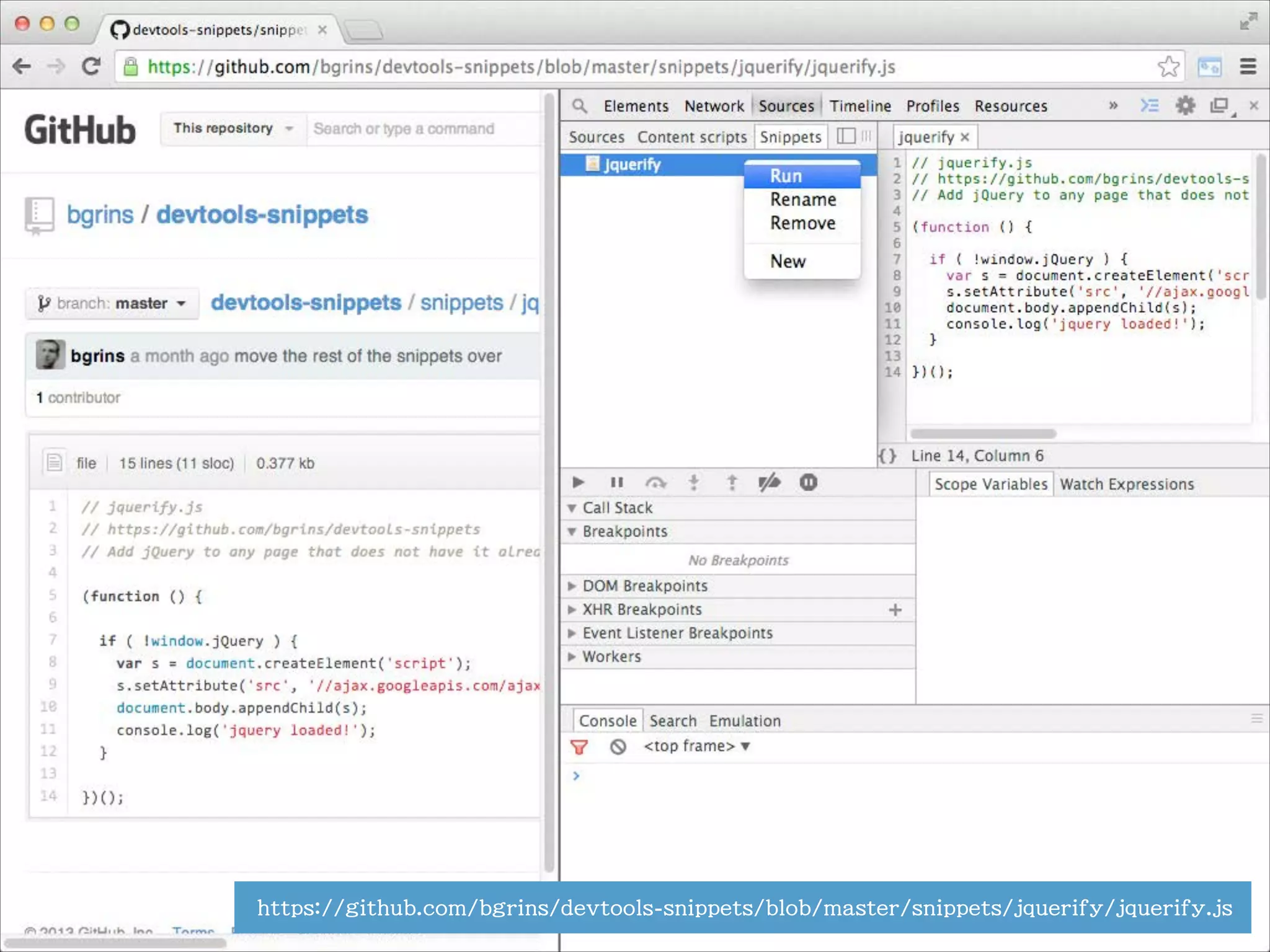
Task: Toggle the DevTools console drawer icon
Action: tap(1149, 106)
